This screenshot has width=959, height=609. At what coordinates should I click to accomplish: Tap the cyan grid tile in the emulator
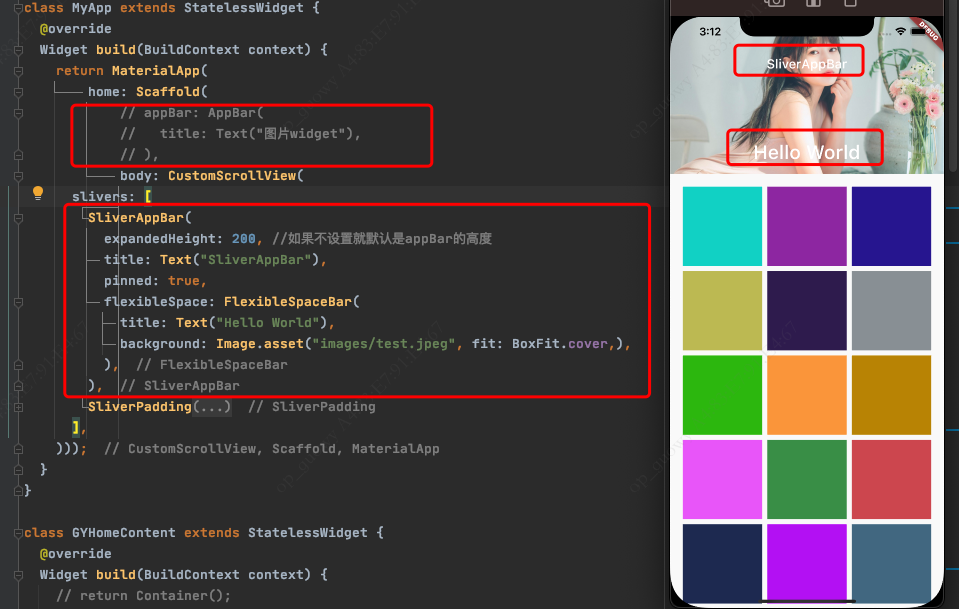[722, 226]
